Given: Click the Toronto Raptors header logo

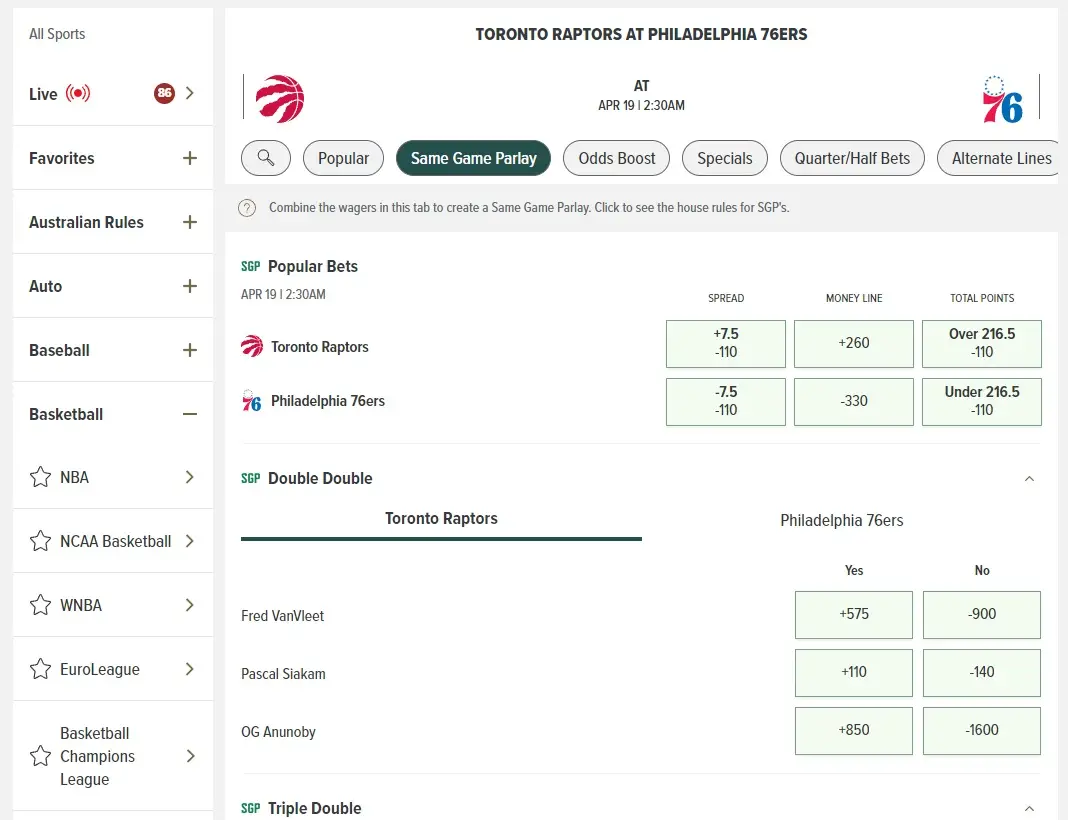Looking at the screenshot, I should point(279,99).
